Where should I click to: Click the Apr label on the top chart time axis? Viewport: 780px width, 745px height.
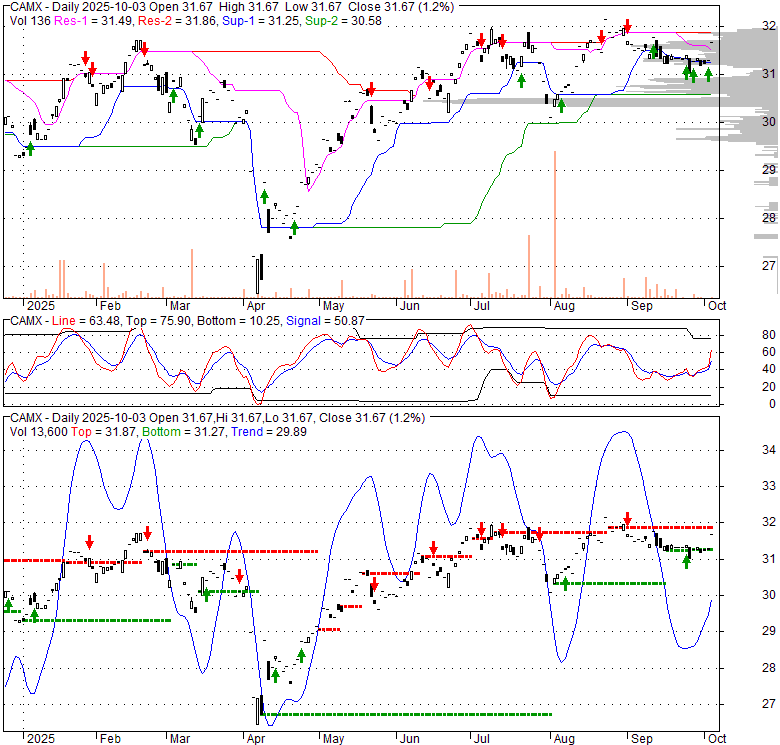coord(256,306)
